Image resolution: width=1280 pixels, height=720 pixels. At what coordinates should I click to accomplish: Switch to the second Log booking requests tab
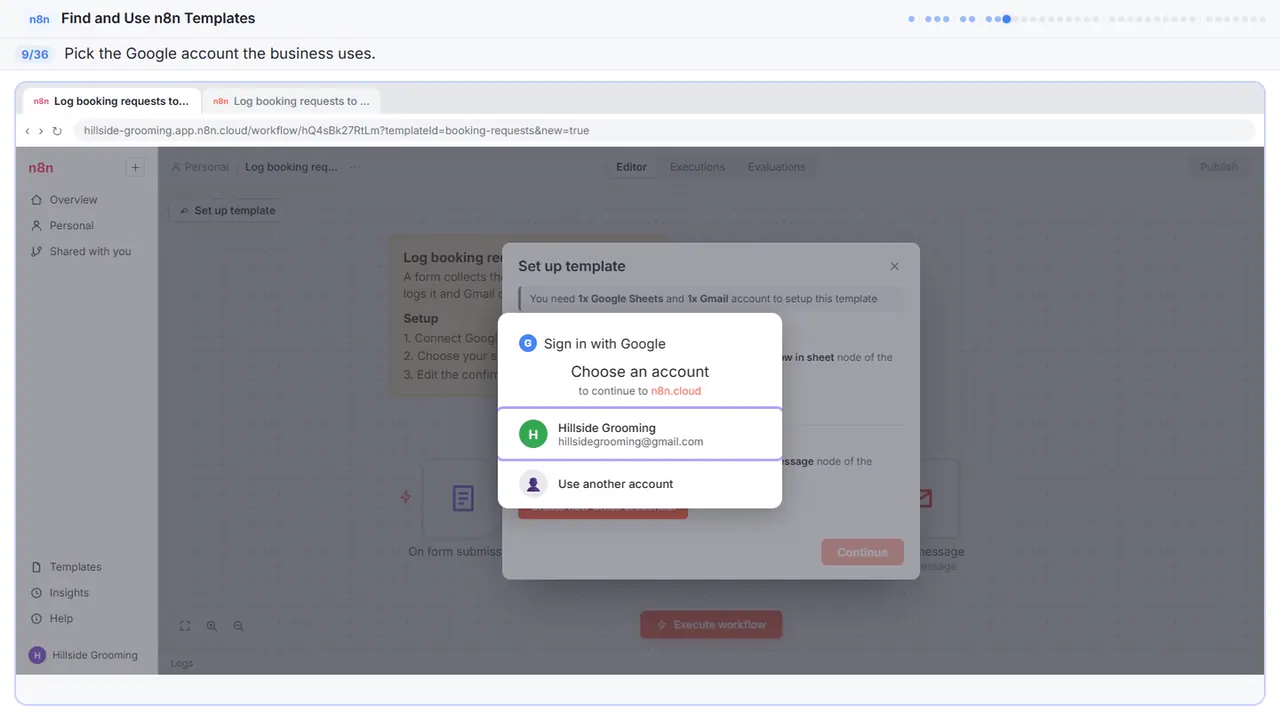pyautogui.click(x=291, y=101)
